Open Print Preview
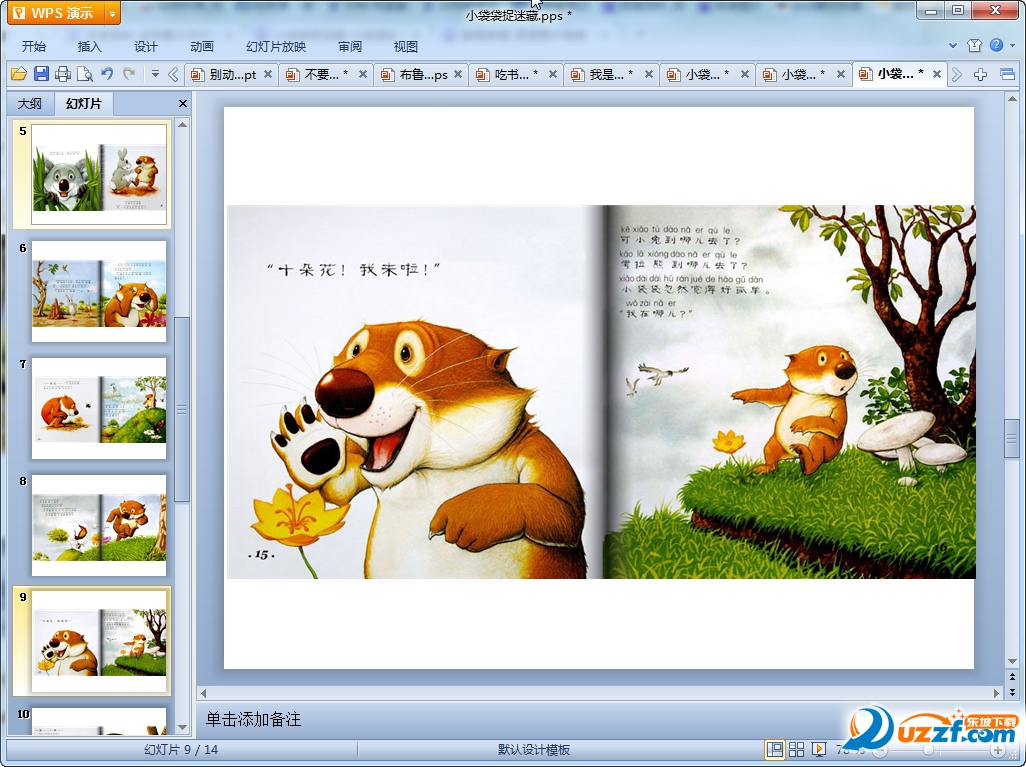 [x=84, y=74]
